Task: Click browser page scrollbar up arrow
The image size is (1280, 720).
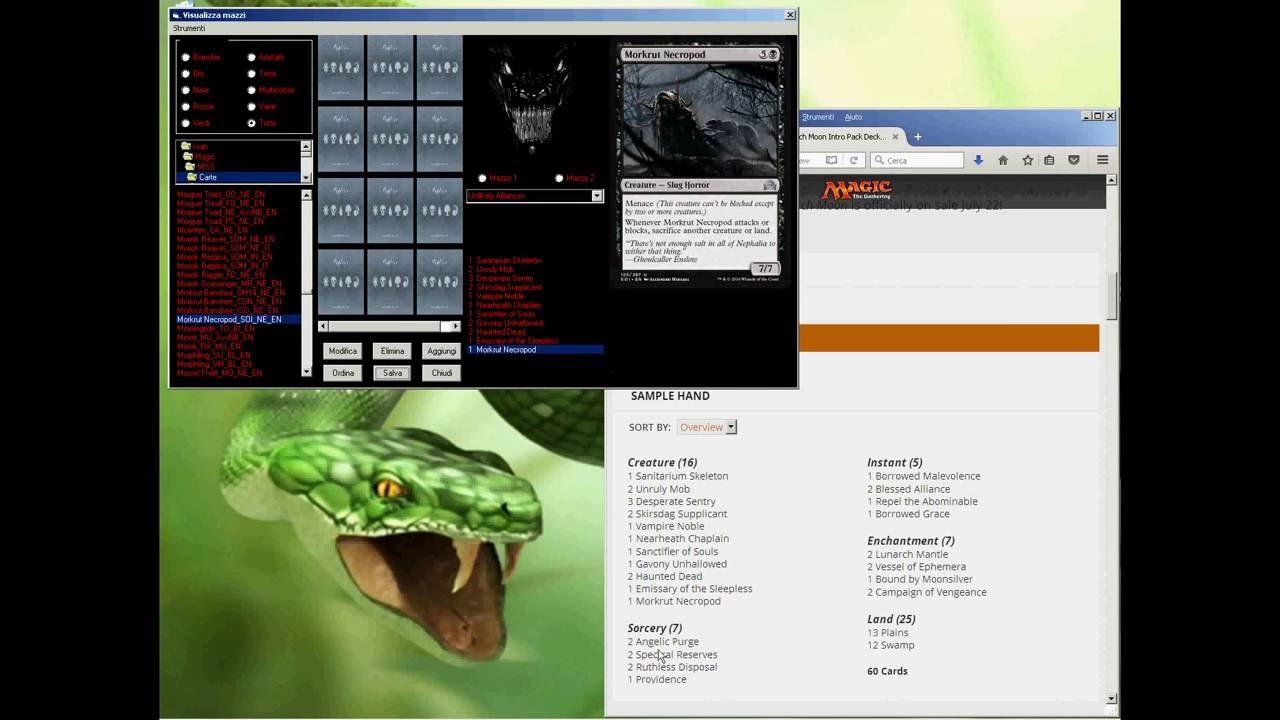Action: (x=1112, y=181)
